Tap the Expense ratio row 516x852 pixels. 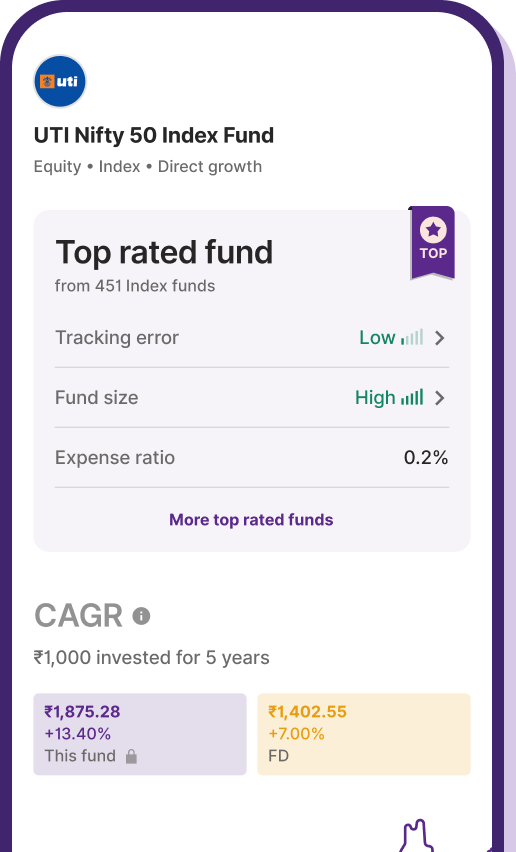tap(252, 458)
